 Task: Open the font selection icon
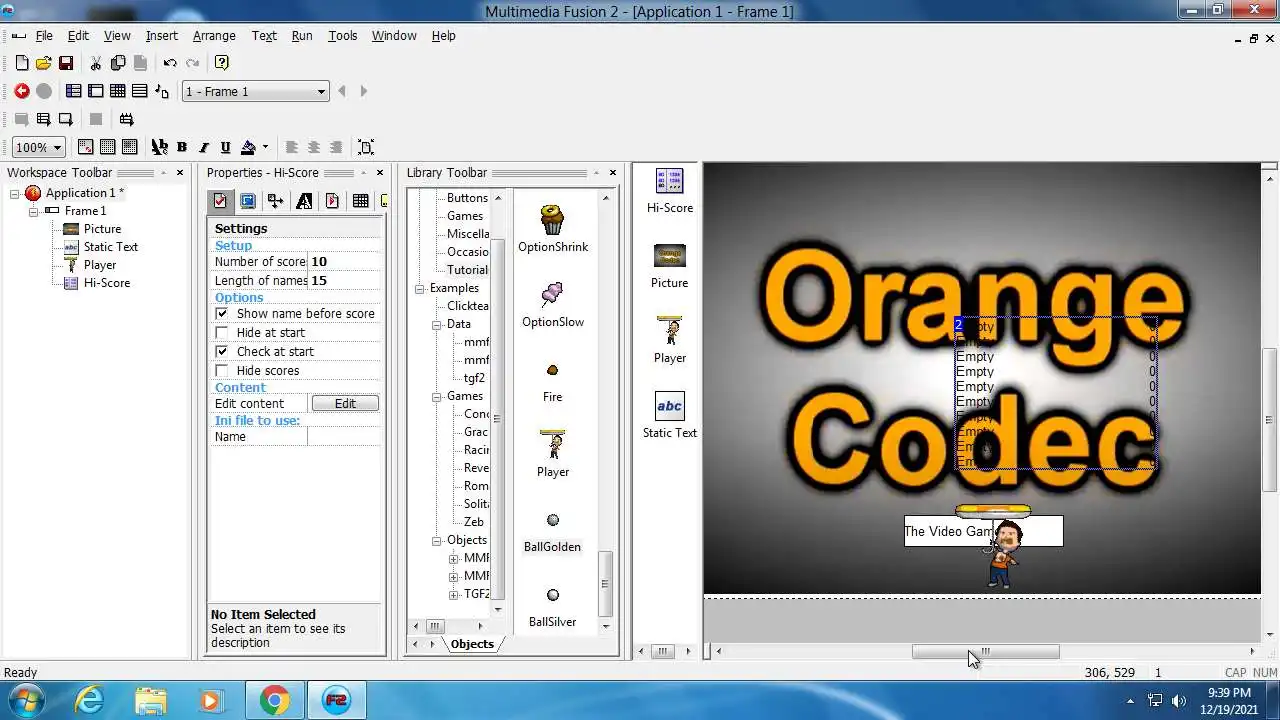[x=160, y=147]
